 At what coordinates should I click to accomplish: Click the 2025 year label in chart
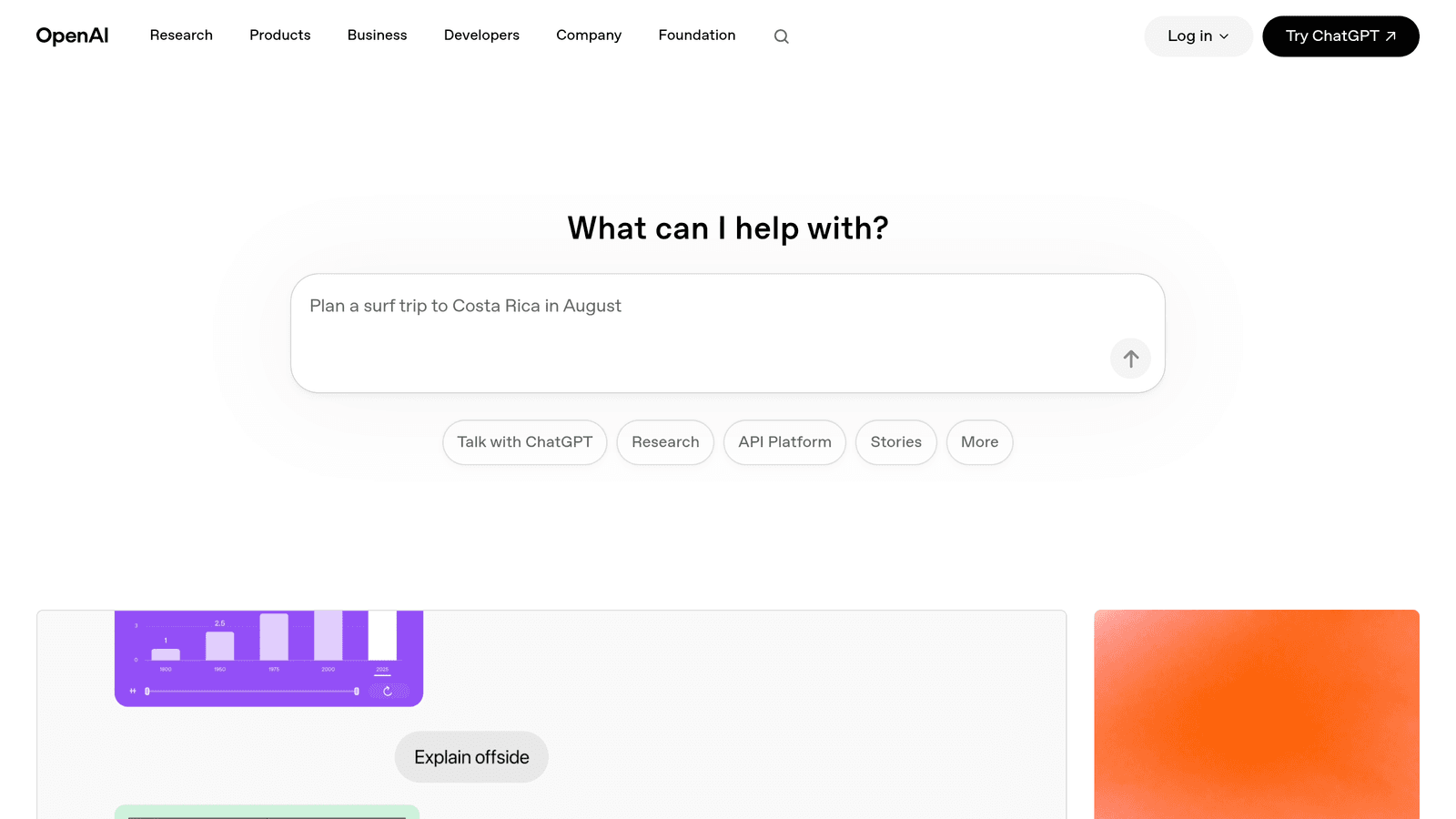[382, 669]
